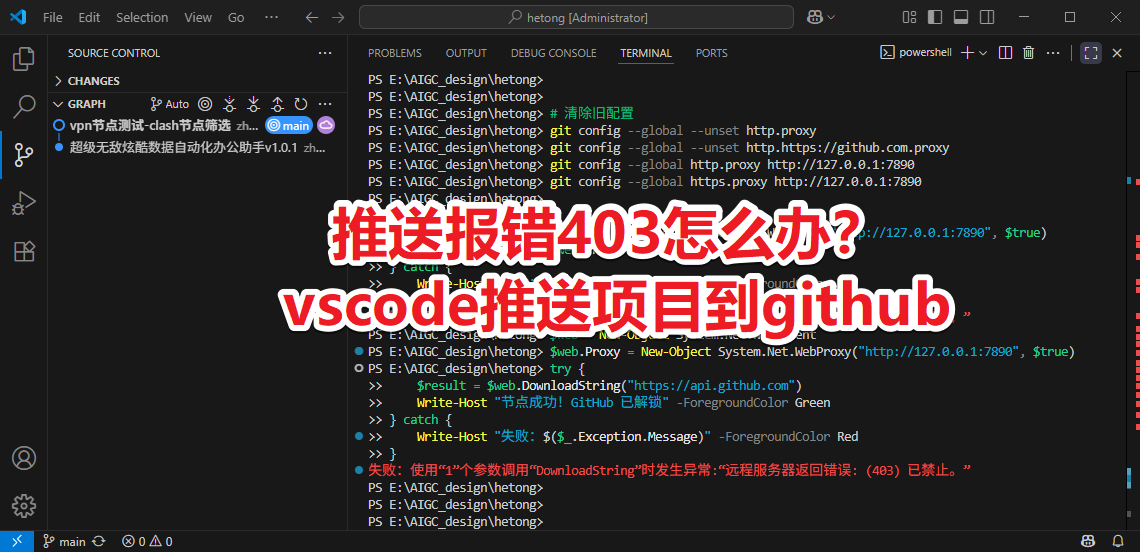Open the Run and Debug view
1140x552 pixels.
[24, 203]
